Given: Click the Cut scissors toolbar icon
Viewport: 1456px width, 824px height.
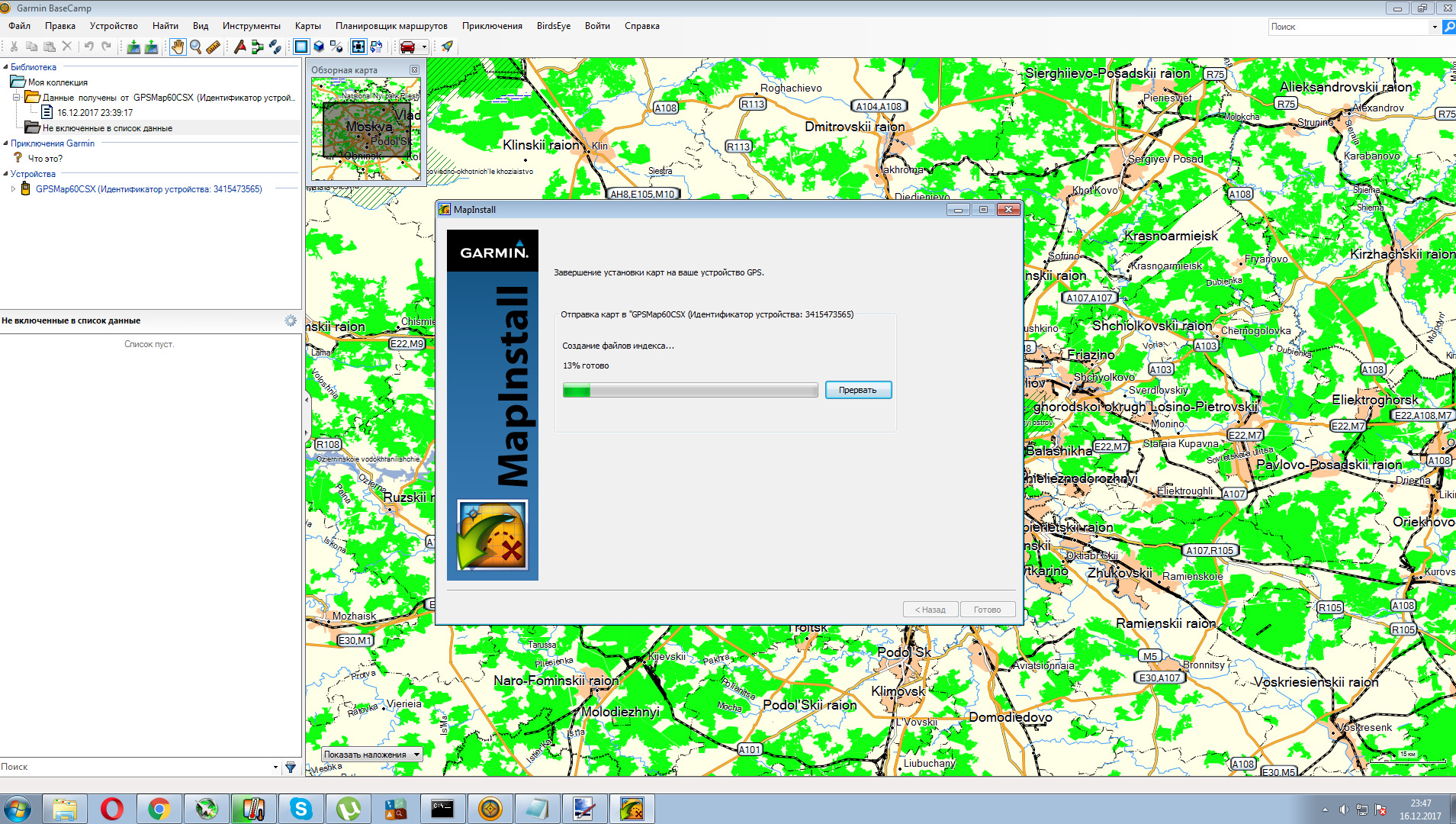Looking at the screenshot, I should 14,47.
